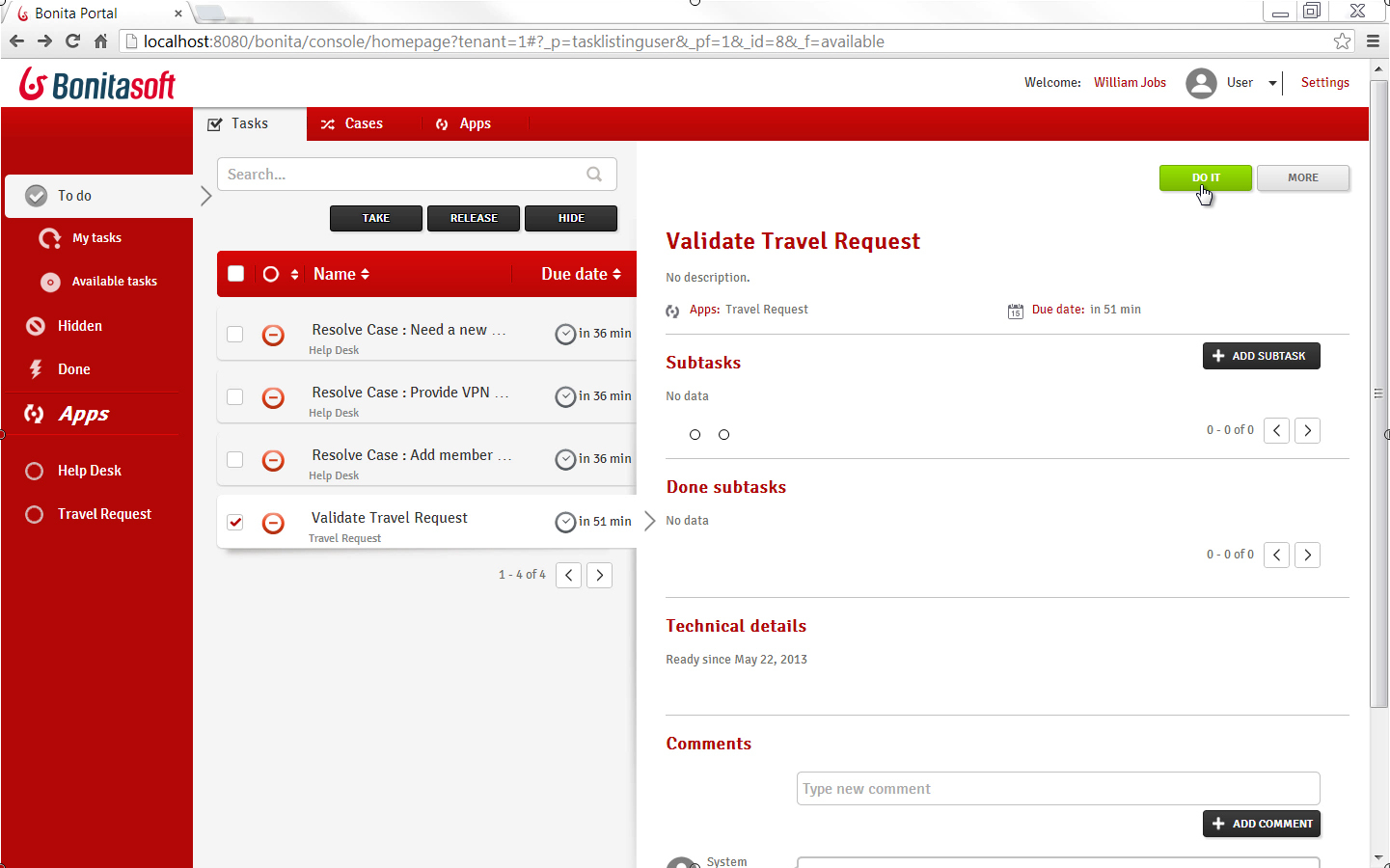
Task: Reload the page in browser
Action: click(72, 41)
